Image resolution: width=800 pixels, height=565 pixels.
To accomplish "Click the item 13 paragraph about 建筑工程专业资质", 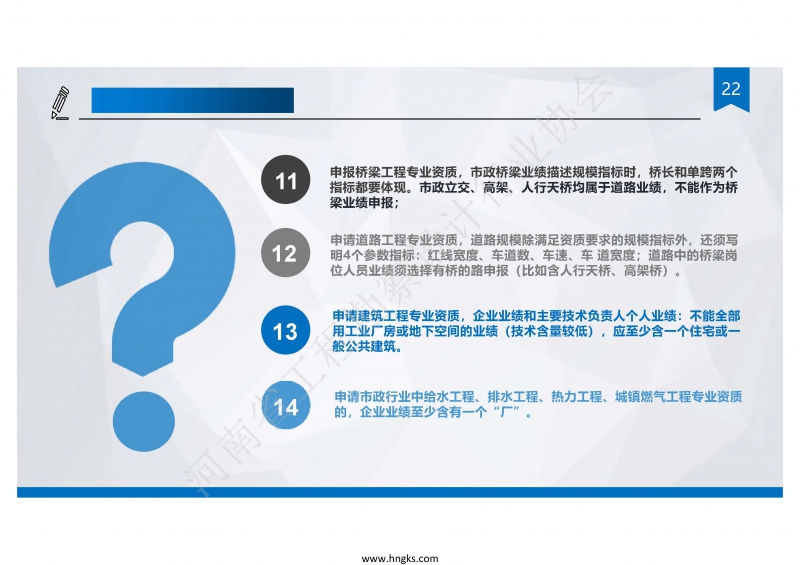I will point(536,331).
